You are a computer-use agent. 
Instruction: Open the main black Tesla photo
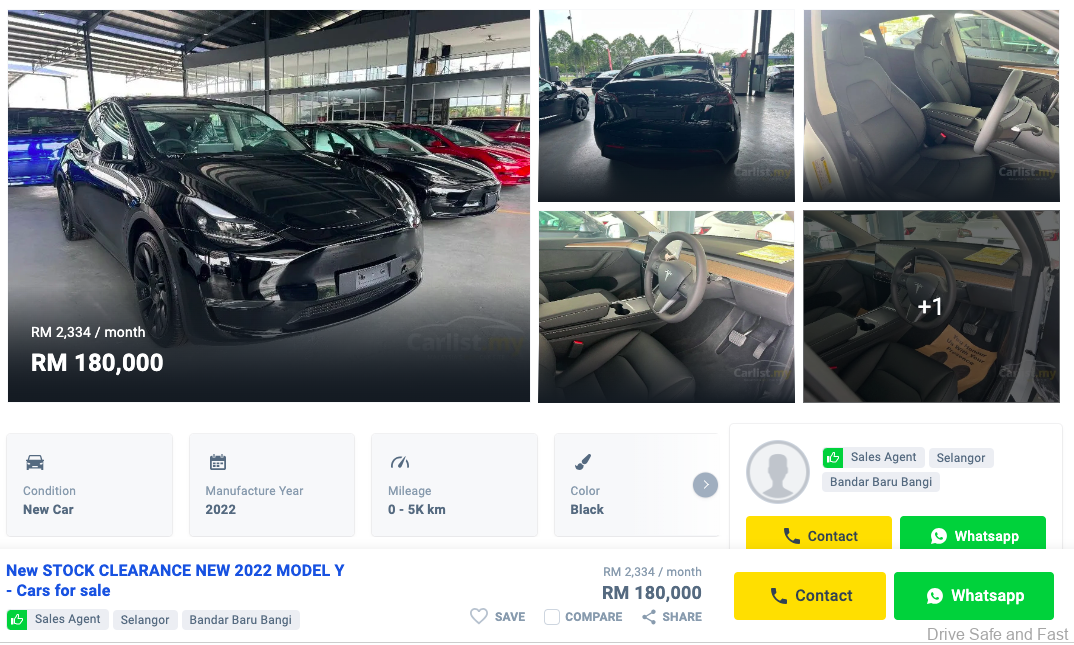pos(268,205)
